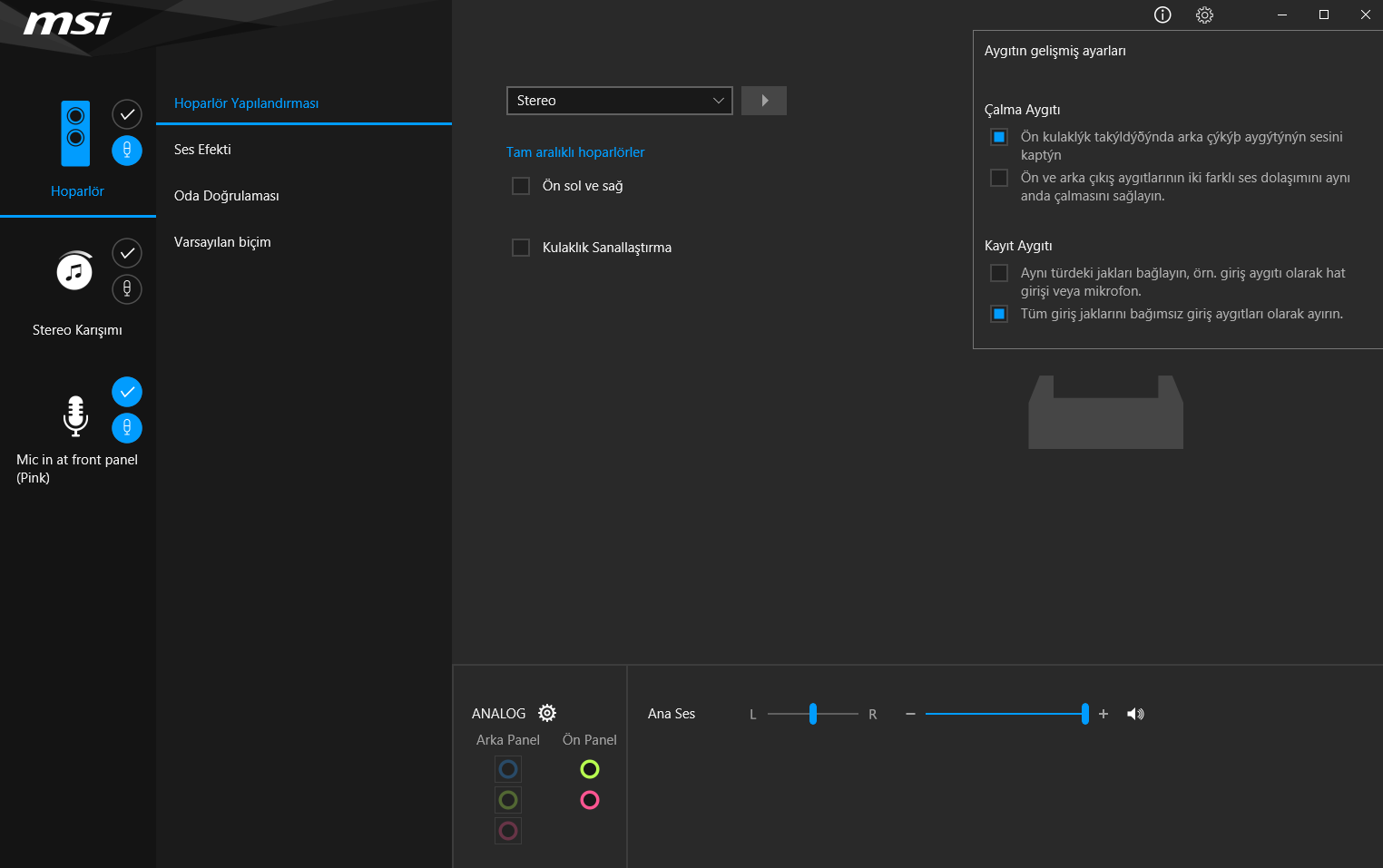Viewport: 1383px width, 868px height.
Task: Enable Kulaklık Sanallaştırma checkbox
Action: [521, 248]
